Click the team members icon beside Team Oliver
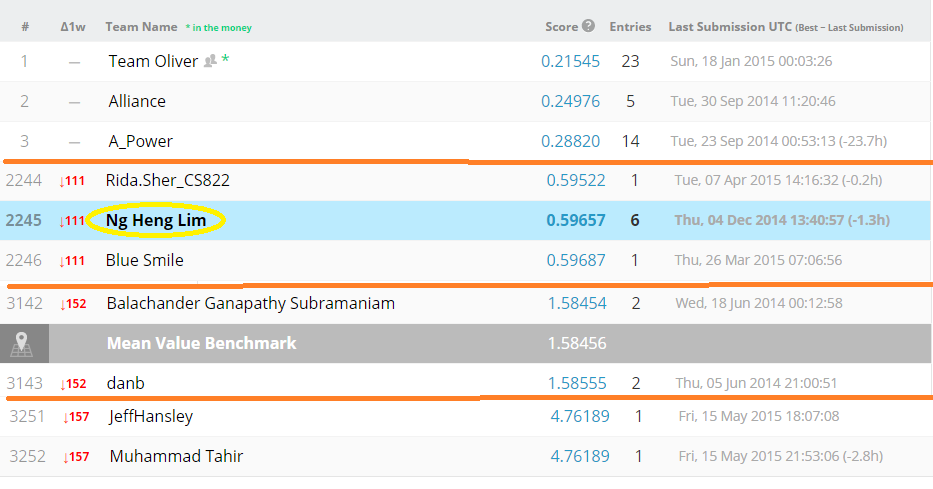933x489 pixels. click(210, 61)
